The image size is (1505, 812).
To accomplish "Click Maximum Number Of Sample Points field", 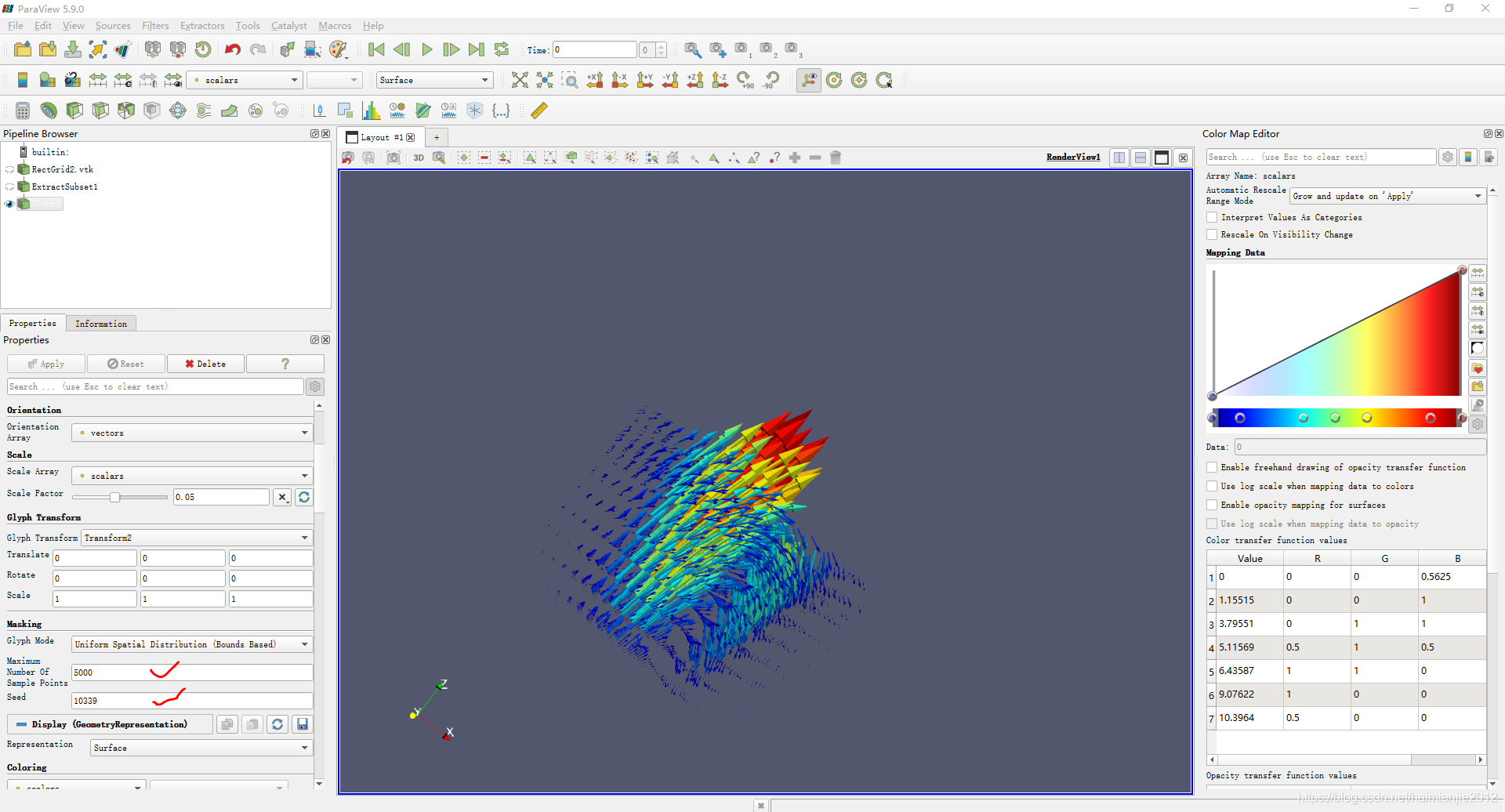I will coord(192,672).
